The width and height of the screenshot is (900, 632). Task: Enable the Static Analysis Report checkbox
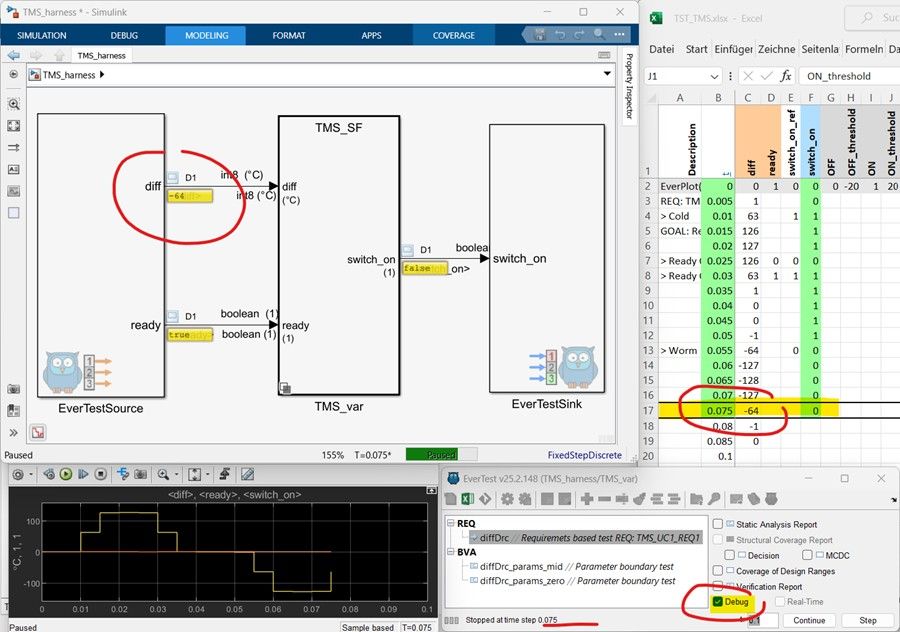tap(717, 524)
